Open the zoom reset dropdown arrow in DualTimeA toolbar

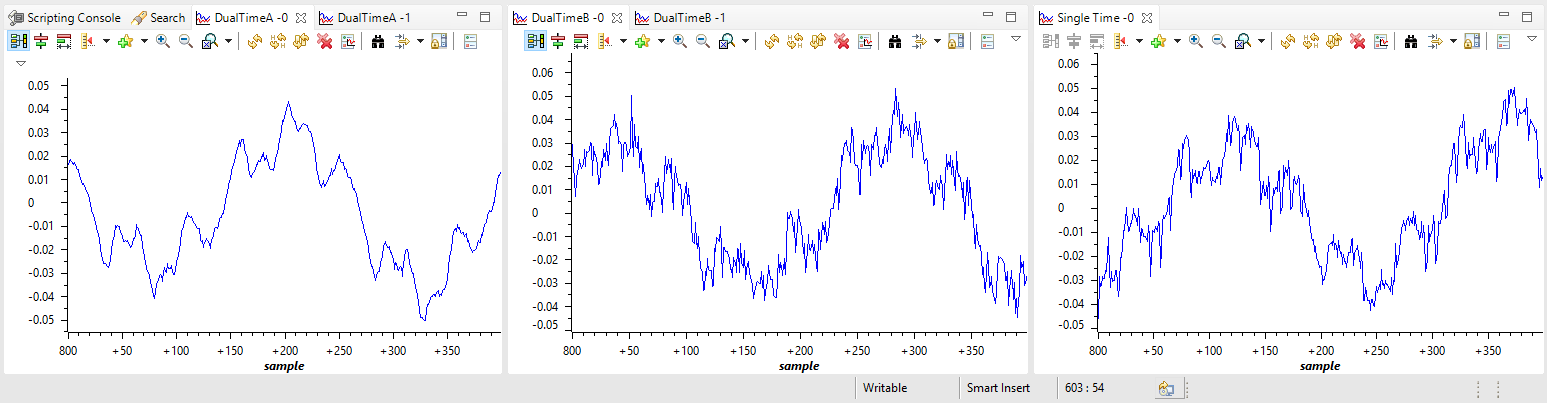point(228,41)
